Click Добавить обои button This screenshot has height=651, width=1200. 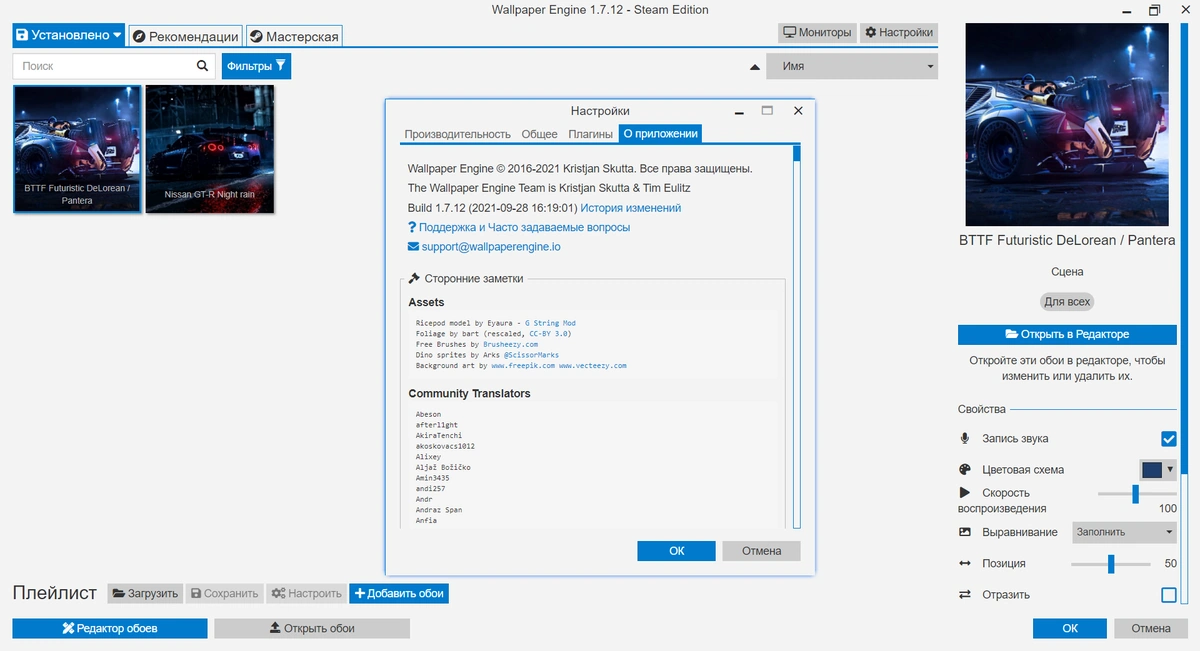click(x=398, y=593)
